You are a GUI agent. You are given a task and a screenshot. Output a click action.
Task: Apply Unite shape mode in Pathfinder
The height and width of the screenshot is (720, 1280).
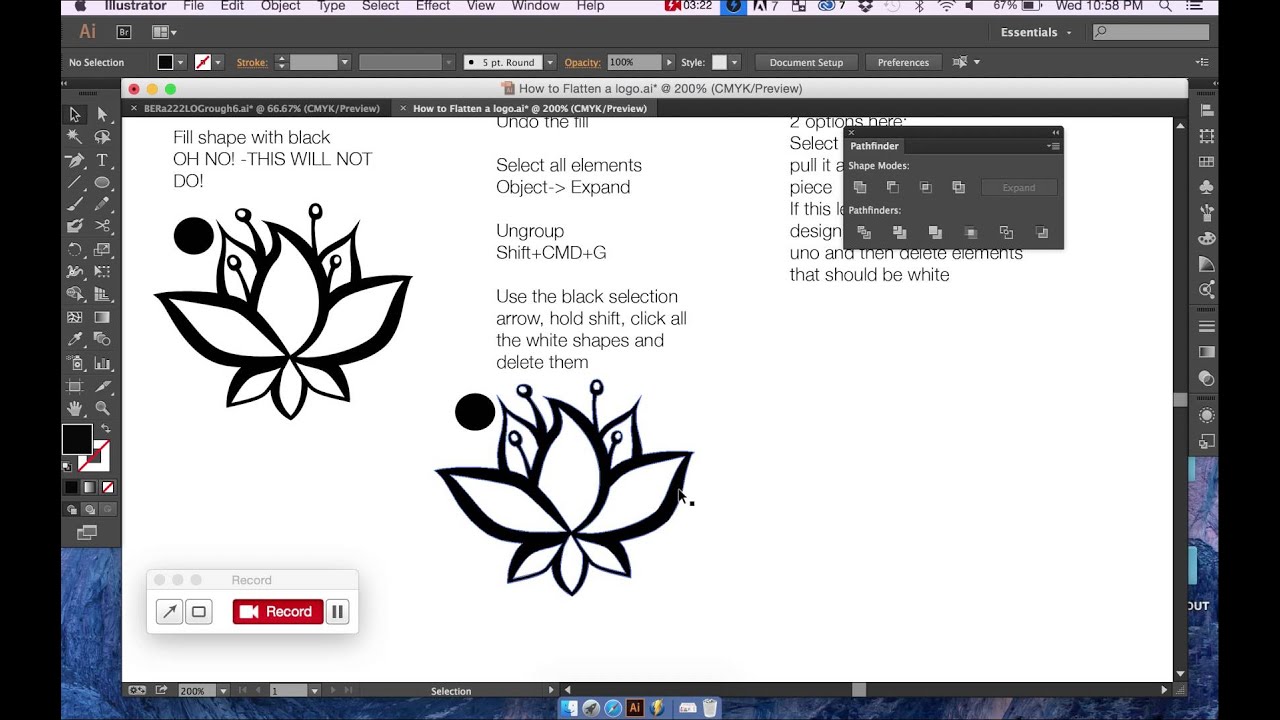860,187
